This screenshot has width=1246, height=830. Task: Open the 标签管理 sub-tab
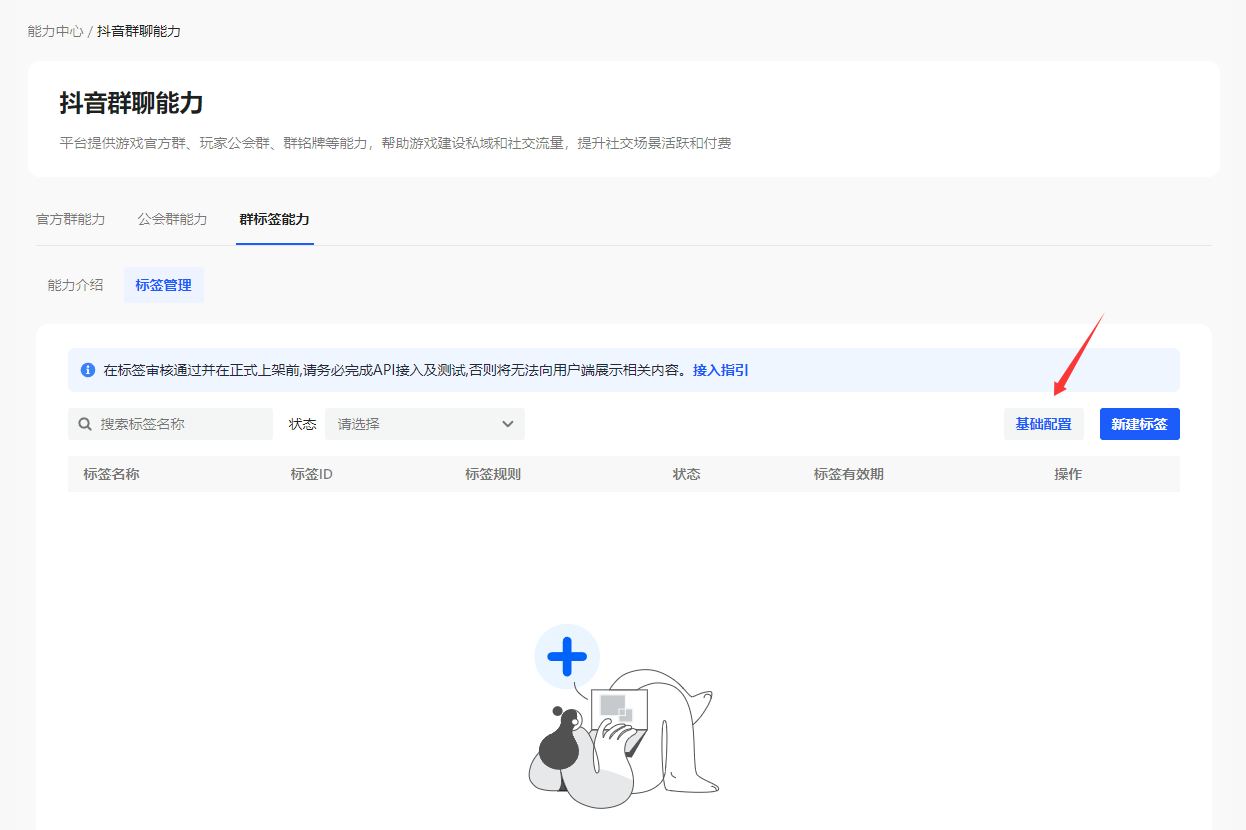(x=163, y=285)
